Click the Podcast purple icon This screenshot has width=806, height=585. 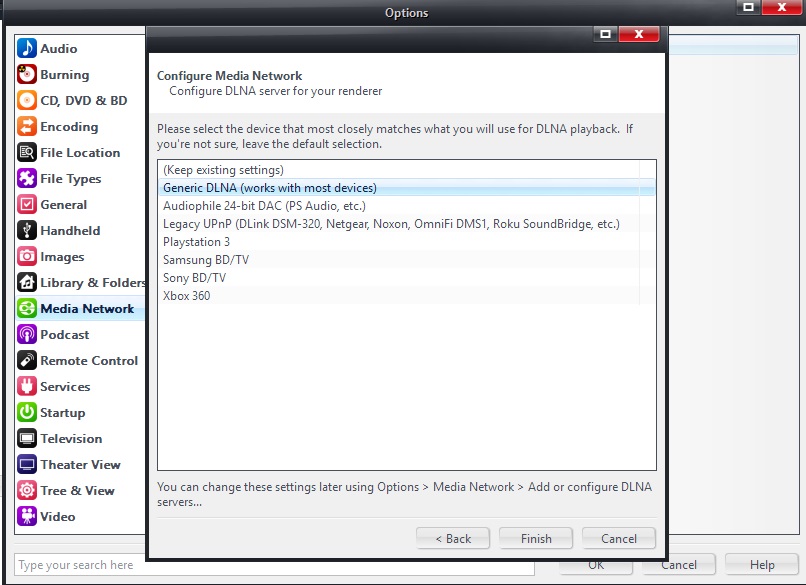coord(27,335)
